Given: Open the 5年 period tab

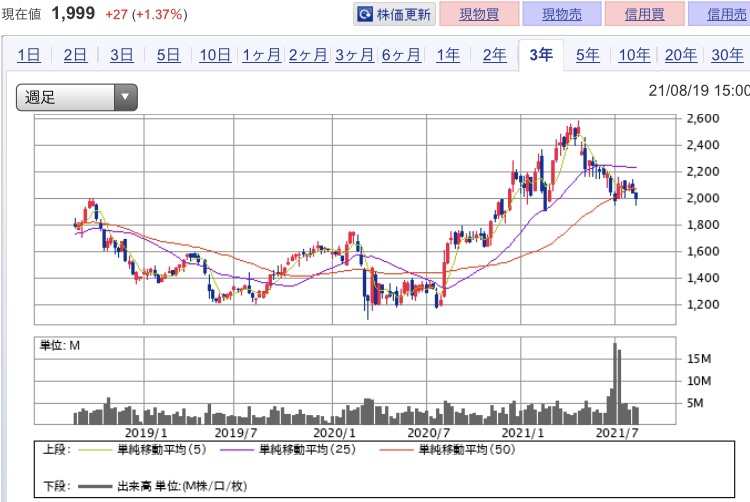Looking at the screenshot, I should [588, 55].
